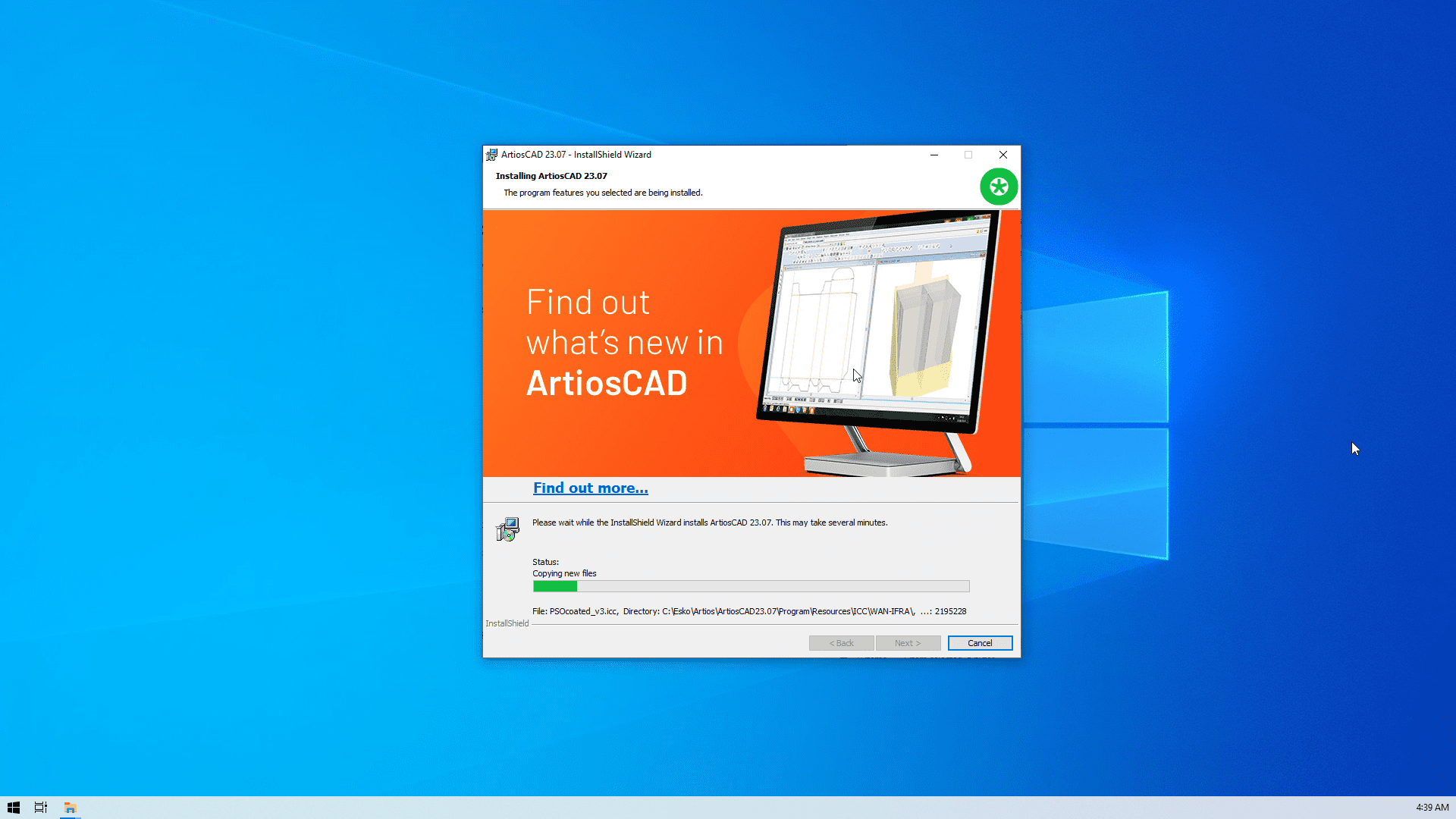Open the Find out more link

pyautogui.click(x=590, y=488)
